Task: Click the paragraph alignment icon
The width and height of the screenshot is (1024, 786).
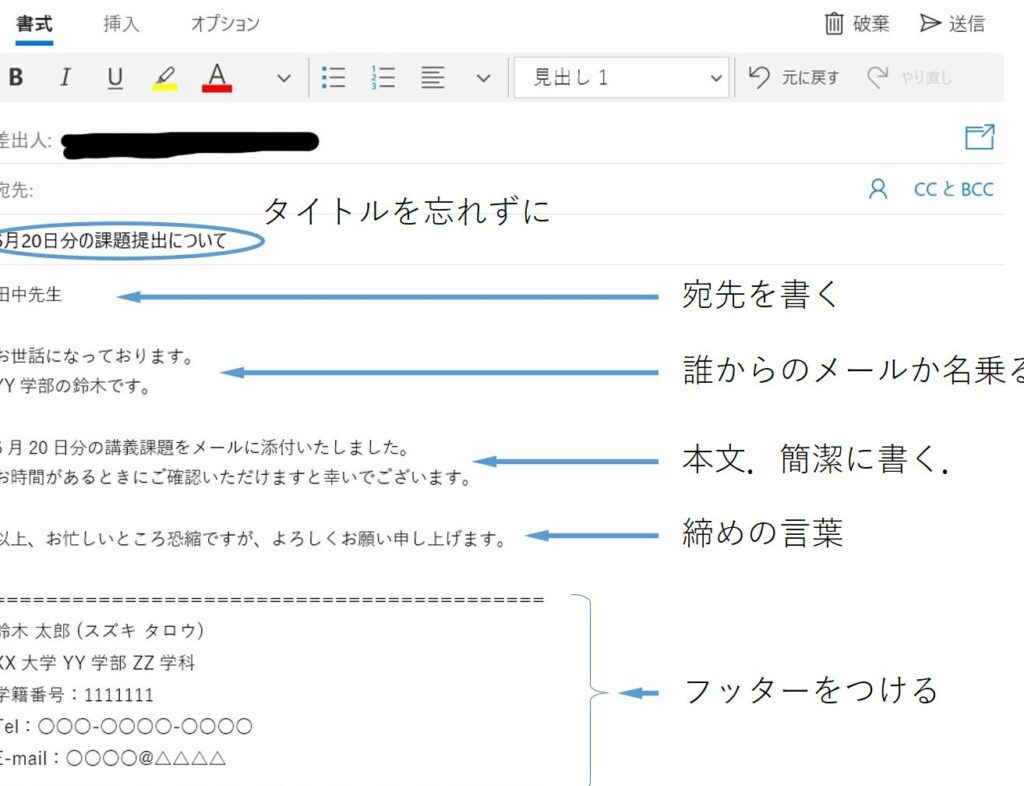Action: click(433, 78)
